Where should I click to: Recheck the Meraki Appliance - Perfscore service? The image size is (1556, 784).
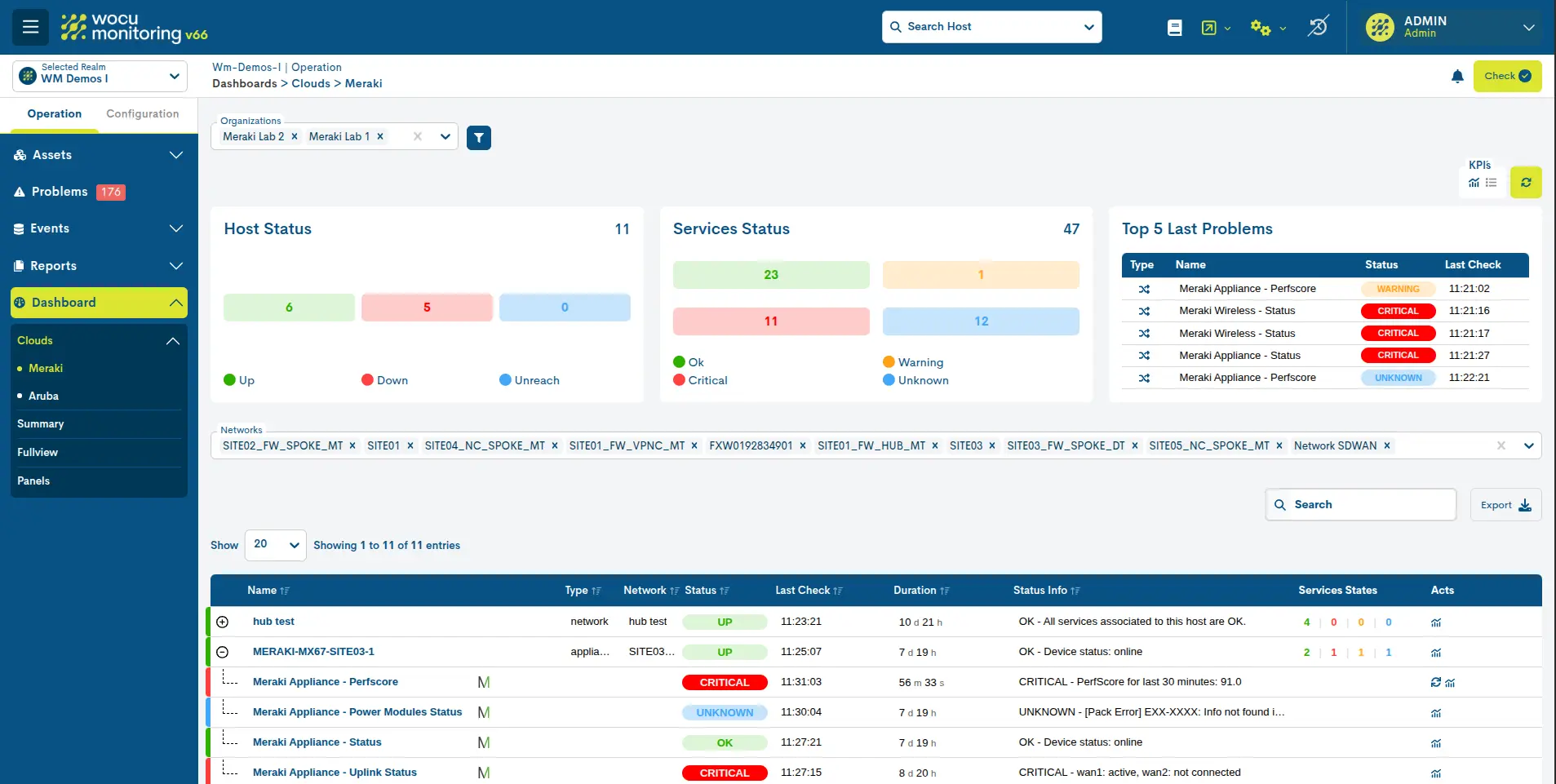tap(1435, 683)
